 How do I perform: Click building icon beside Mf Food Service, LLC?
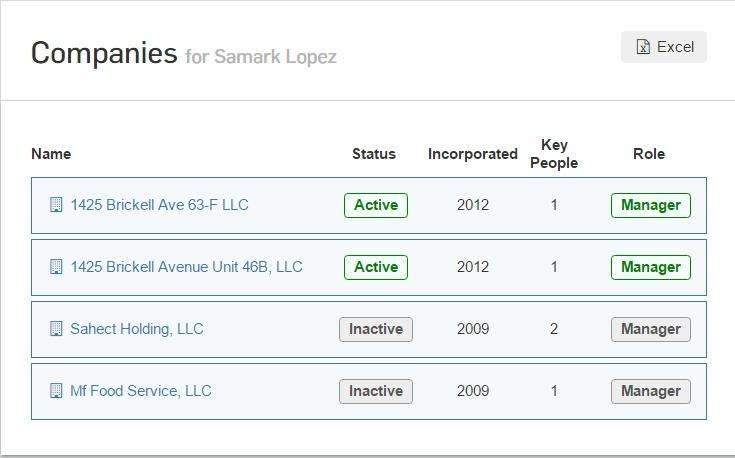click(56, 390)
